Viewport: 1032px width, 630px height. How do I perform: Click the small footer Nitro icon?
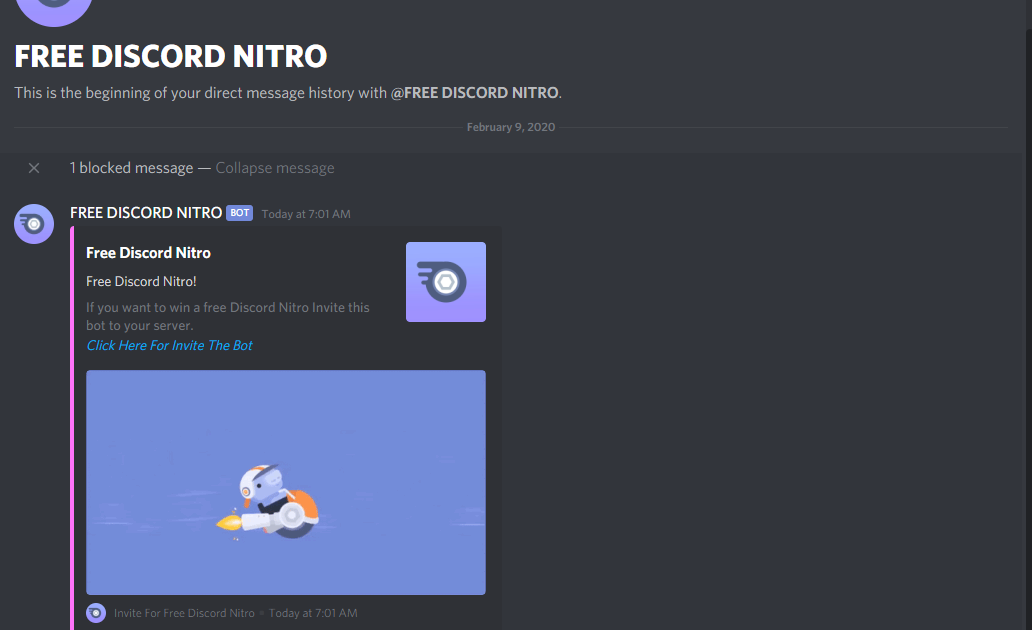pyautogui.click(x=96, y=613)
